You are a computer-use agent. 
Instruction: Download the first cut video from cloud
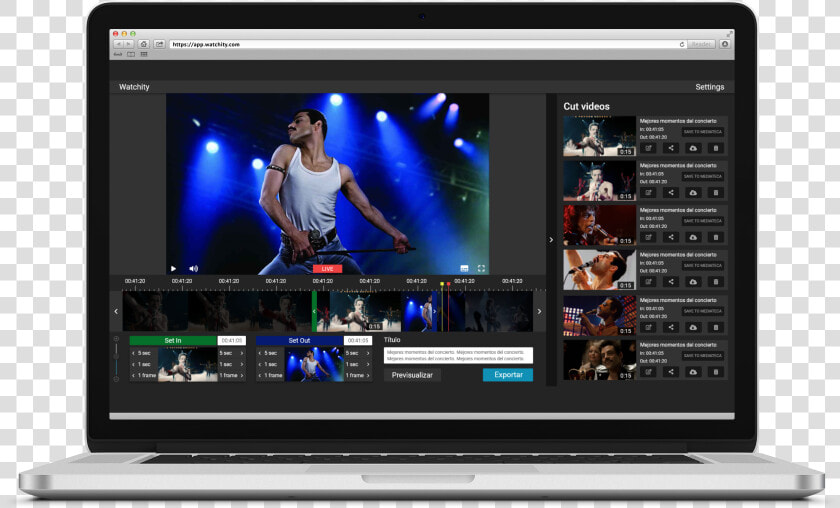[693, 148]
